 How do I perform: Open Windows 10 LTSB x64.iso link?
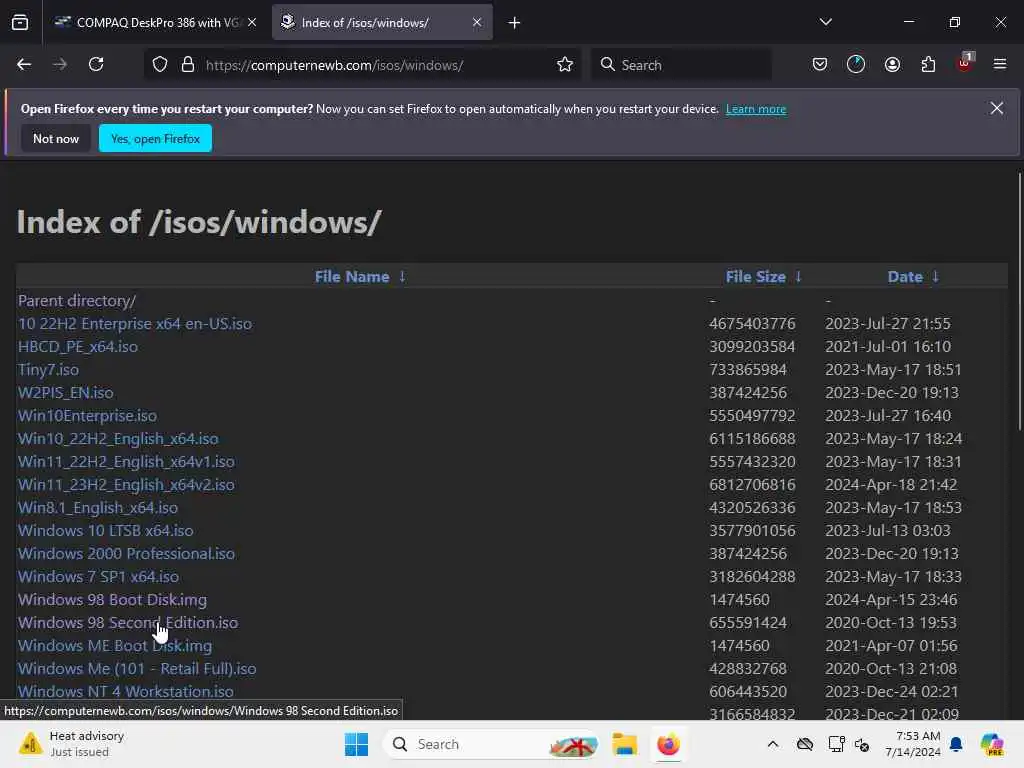(x=105, y=531)
